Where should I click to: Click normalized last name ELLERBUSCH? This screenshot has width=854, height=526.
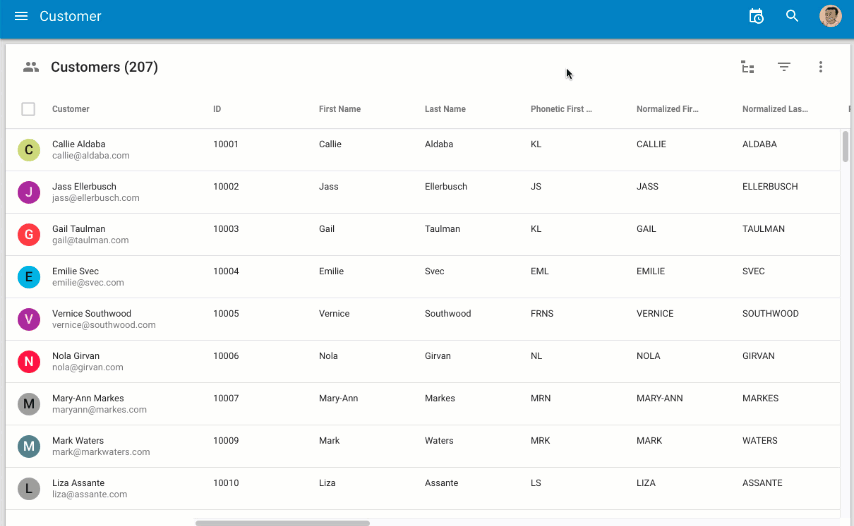coord(770,186)
